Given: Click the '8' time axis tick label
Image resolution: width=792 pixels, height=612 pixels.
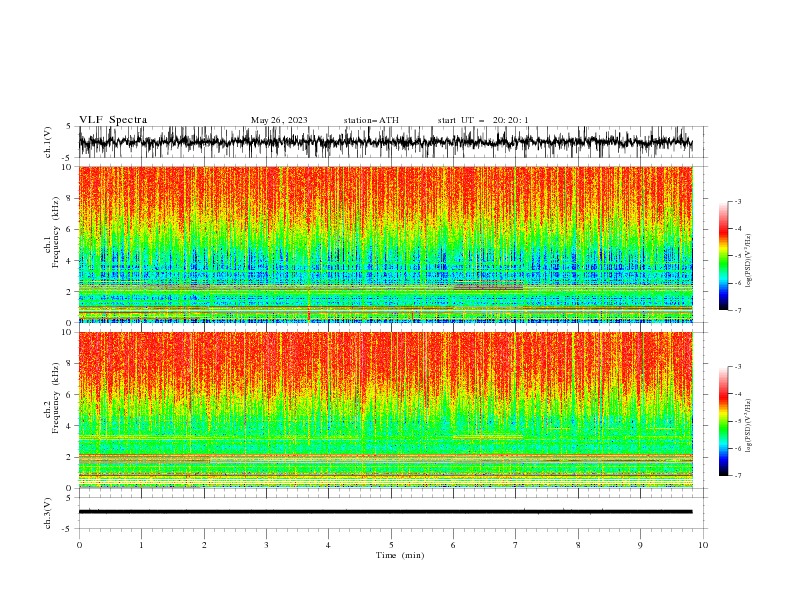Looking at the screenshot, I should pos(578,545).
